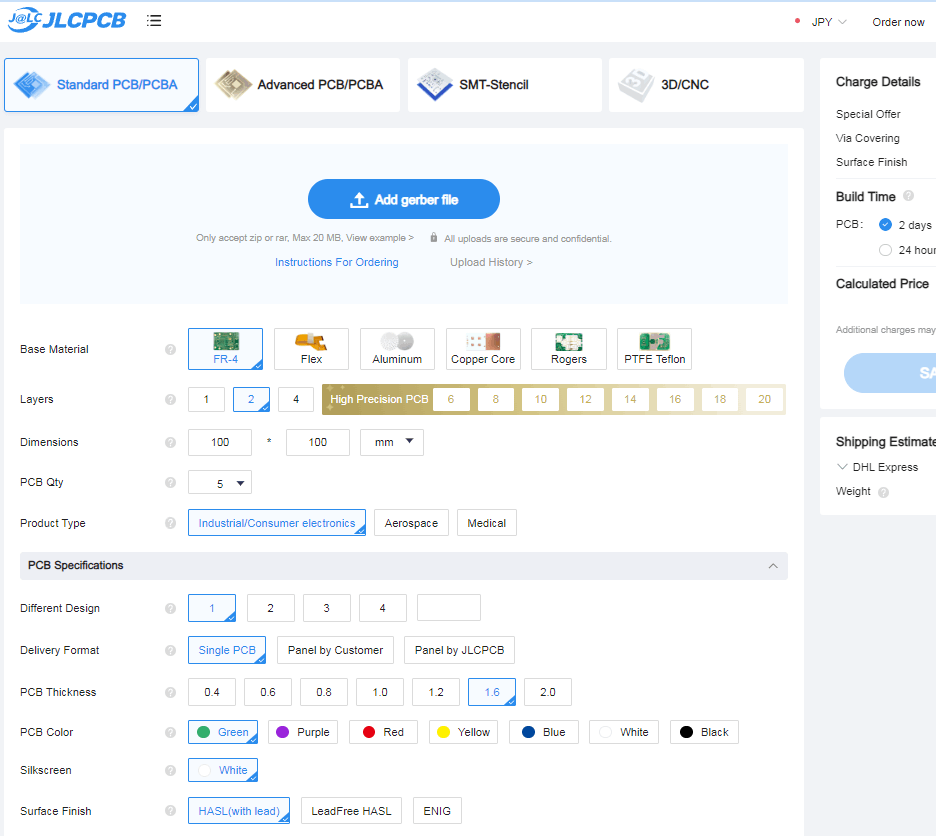Screen dimensions: 936x836
Task: Click help icon beside PCB Color
Action: tap(170, 732)
